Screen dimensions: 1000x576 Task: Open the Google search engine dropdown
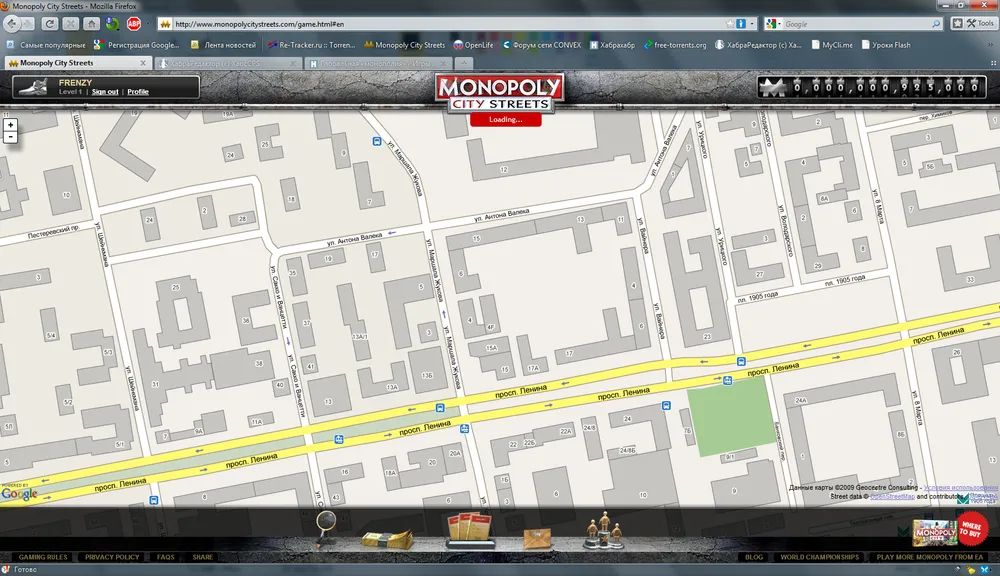tap(773, 24)
